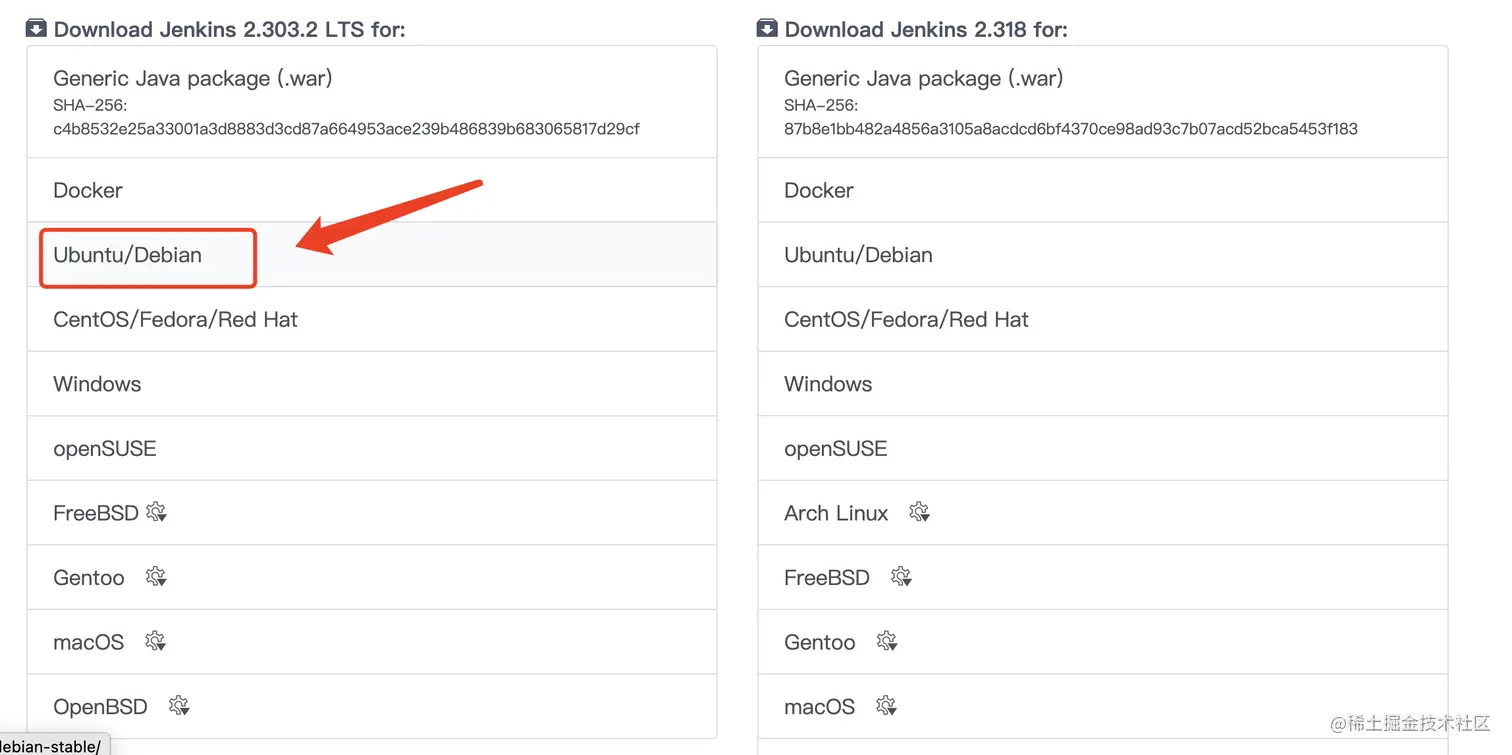Click third-party gear icon beside LTS FreeBSD
The width and height of the screenshot is (1512, 755).
(156, 513)
